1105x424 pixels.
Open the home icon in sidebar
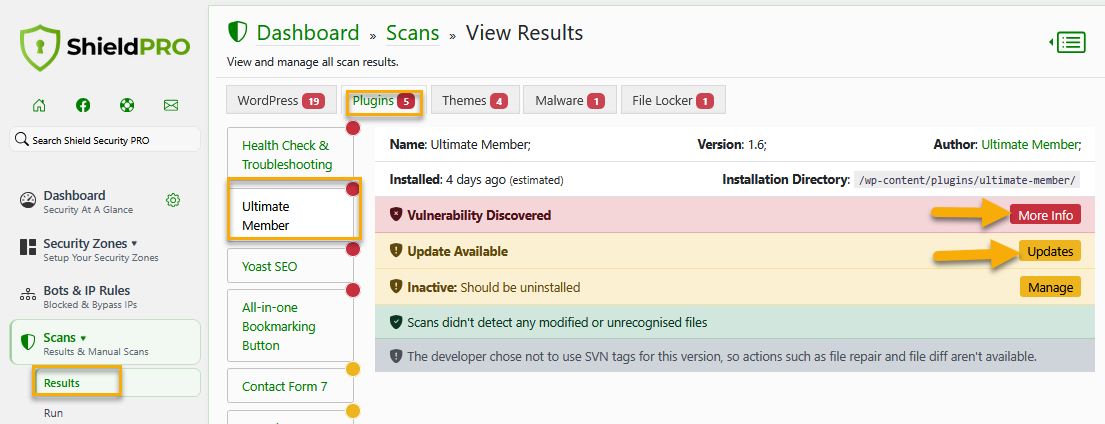(x=39, y=106)
